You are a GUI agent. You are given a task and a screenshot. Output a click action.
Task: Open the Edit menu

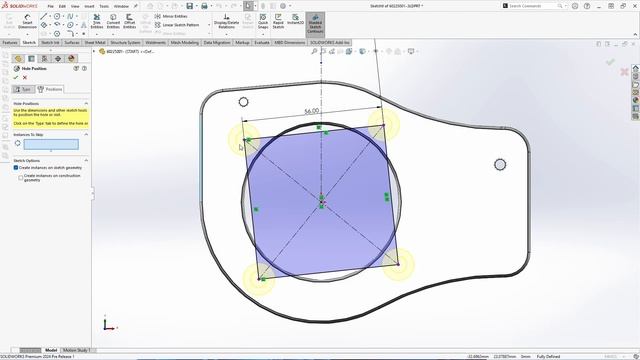coord(62,7)
